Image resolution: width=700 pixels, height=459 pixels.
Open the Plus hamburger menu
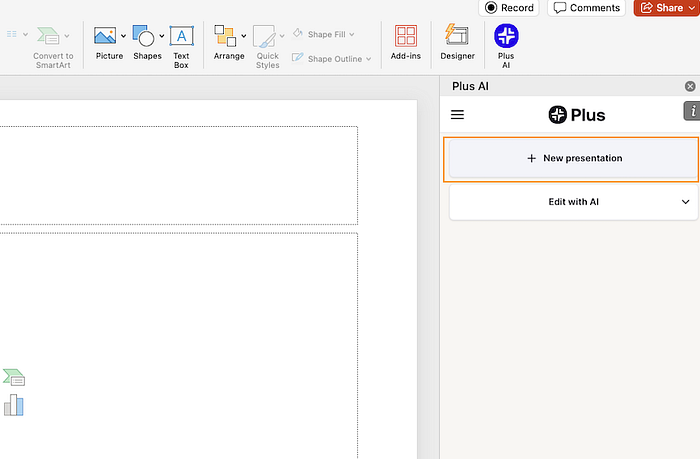tap(457, 115)
